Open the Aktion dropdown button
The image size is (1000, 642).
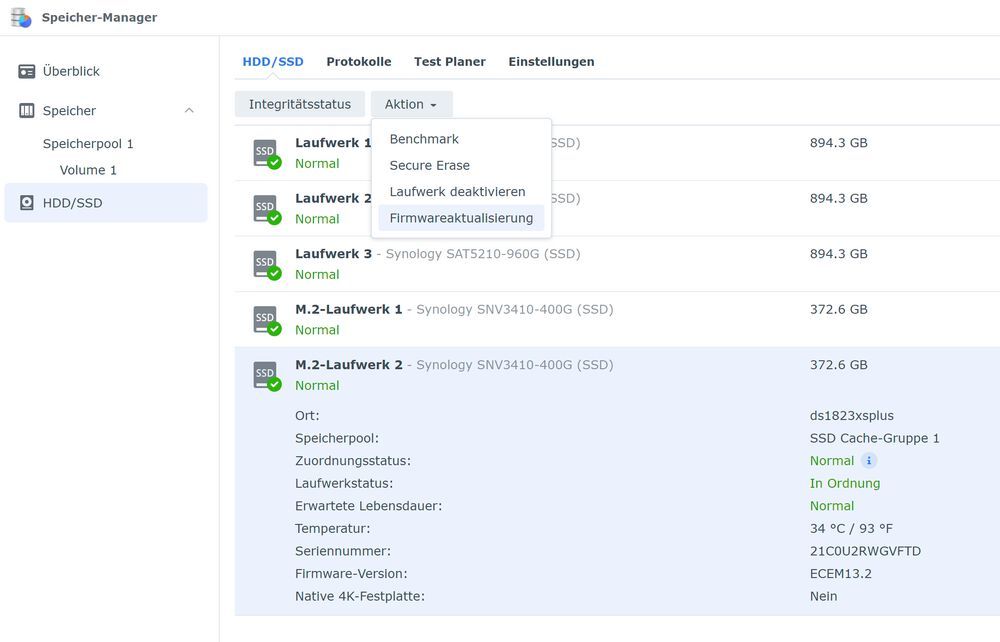411,105
